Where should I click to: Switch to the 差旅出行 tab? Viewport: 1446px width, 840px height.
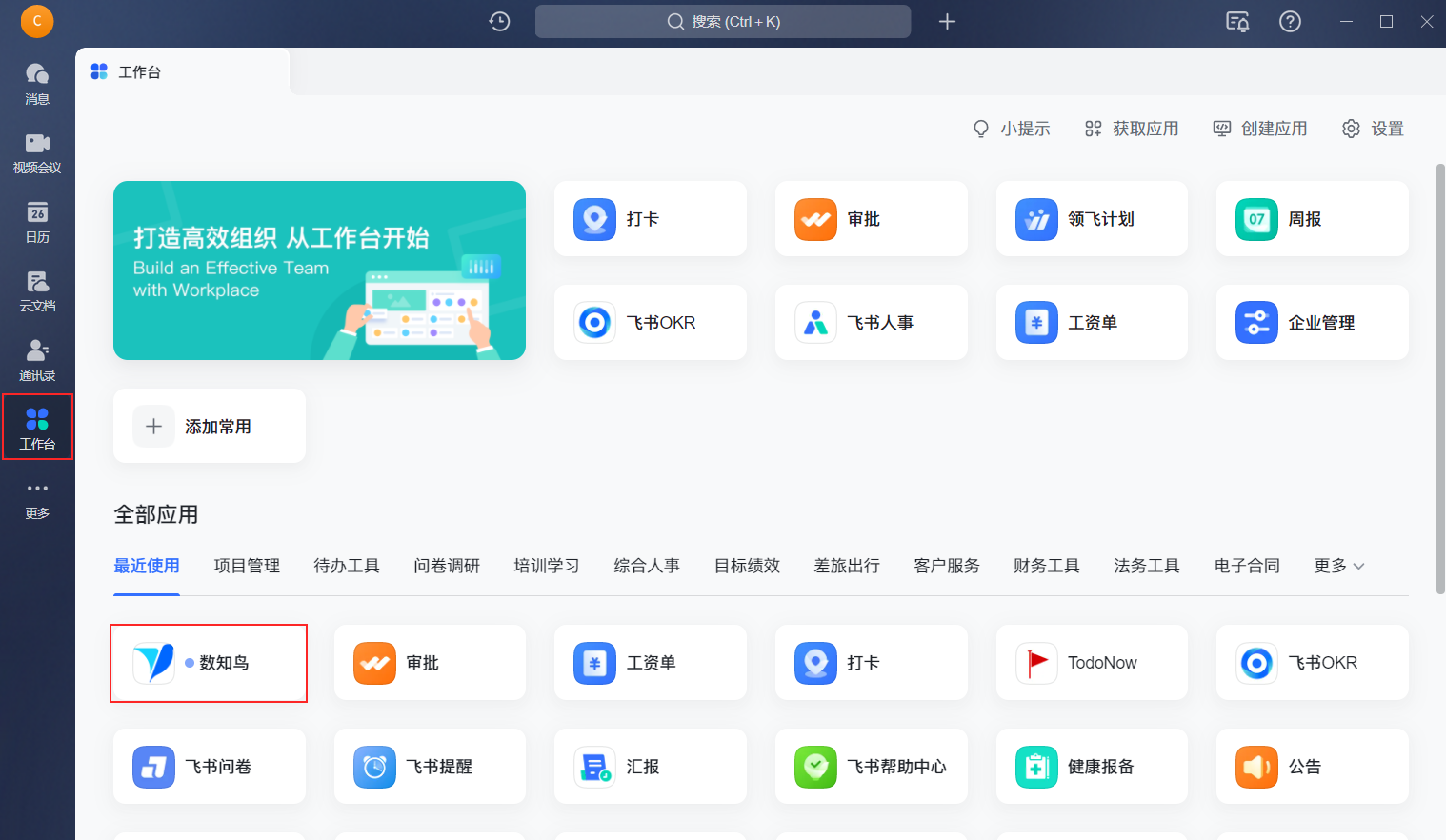[847, 566]
